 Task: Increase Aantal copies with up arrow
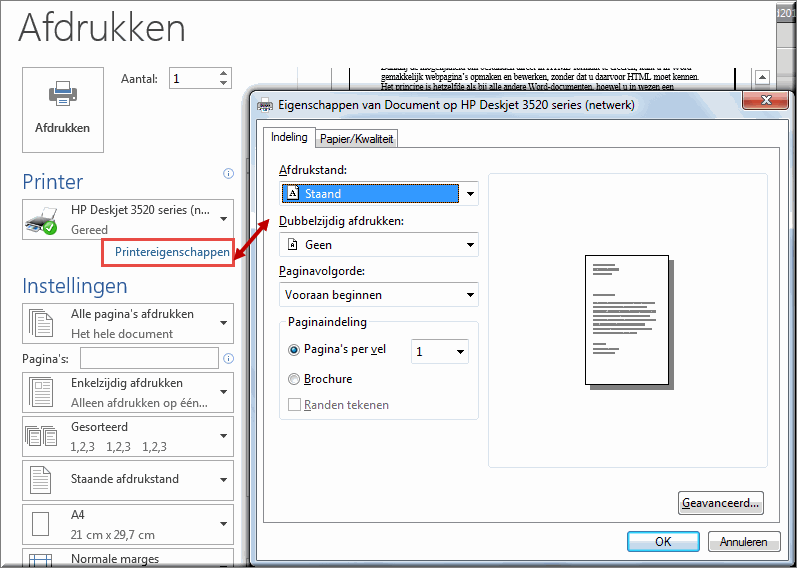click(x=224, y=73)
